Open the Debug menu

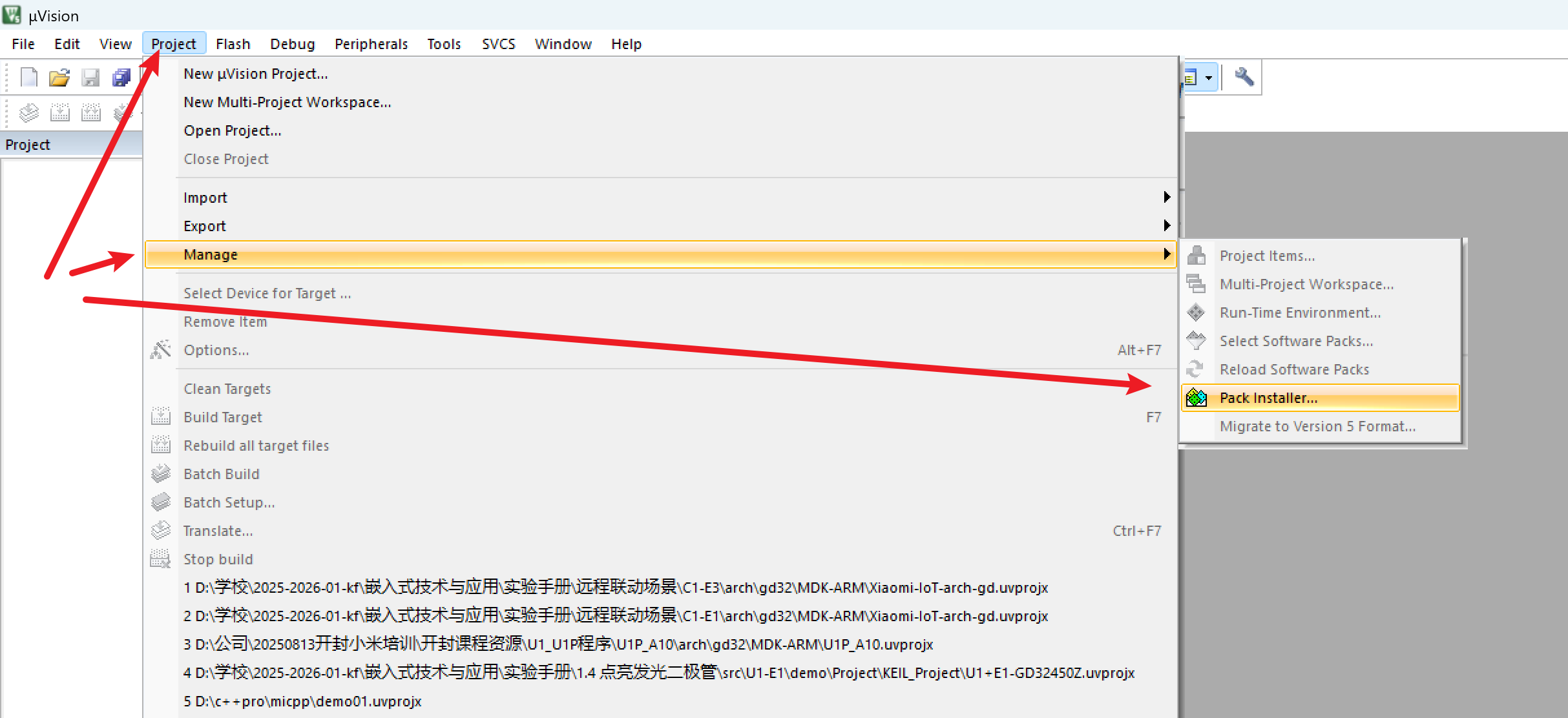coord(293,44)
